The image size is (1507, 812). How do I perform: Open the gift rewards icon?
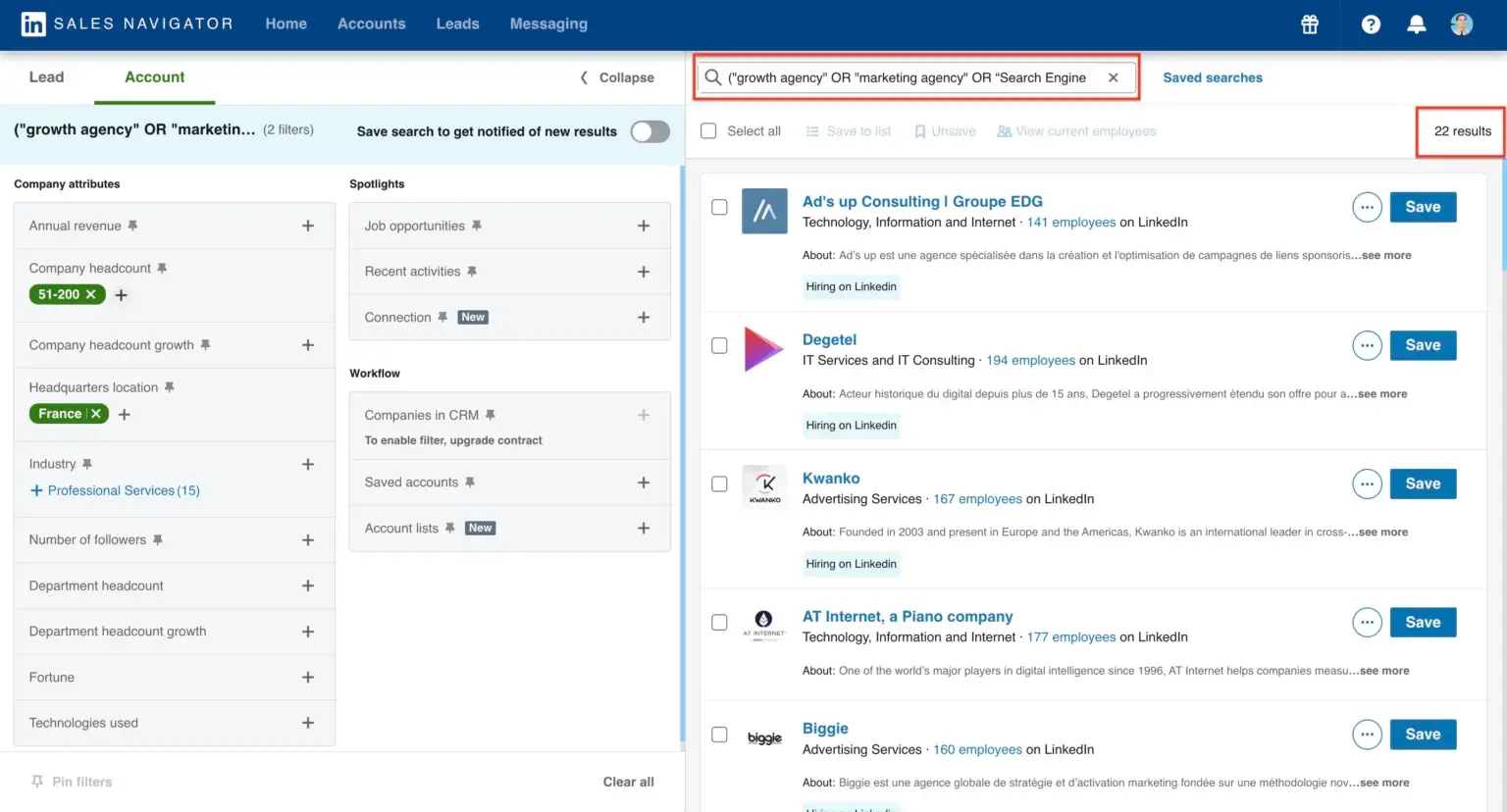[1310, 25]
